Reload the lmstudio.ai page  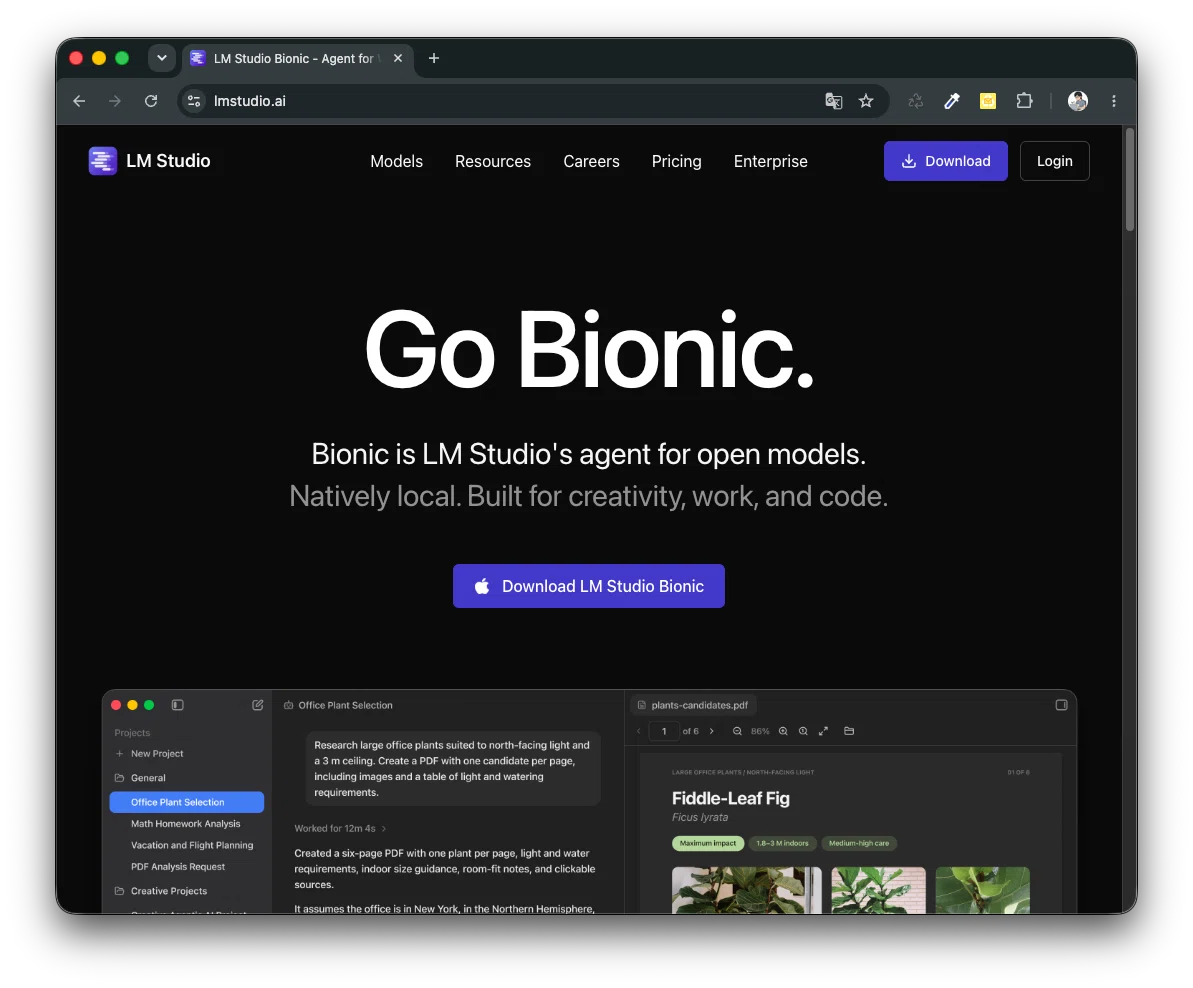click(151, 101)
